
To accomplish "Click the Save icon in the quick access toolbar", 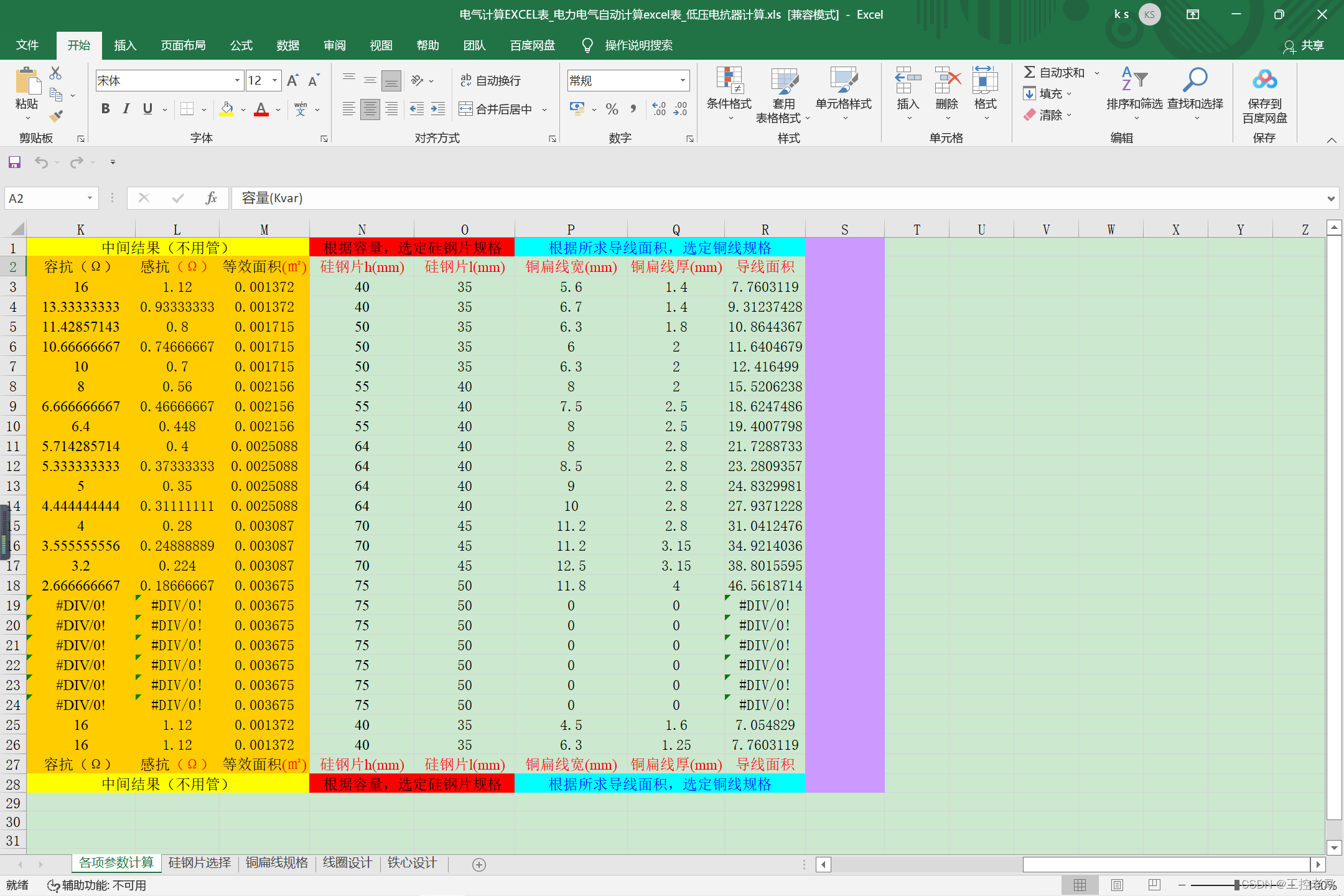I will click(x=14, y=162).
